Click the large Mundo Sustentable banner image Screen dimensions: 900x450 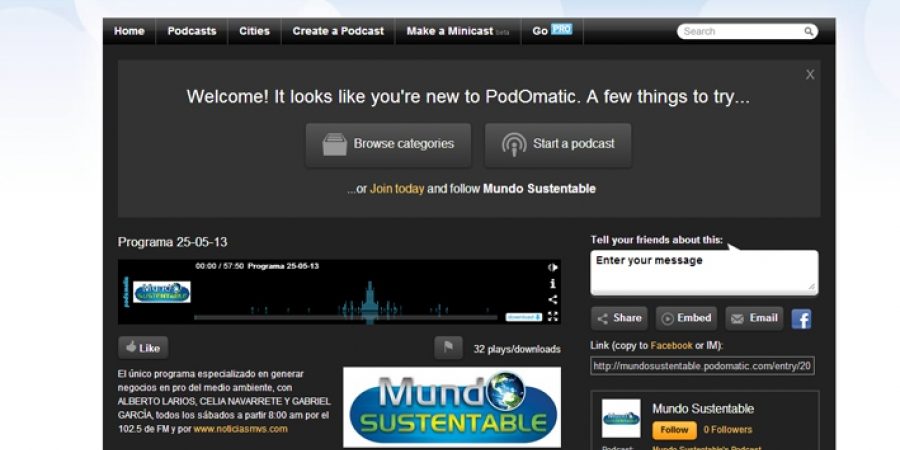pyautogui.click(x=452, y=407)
